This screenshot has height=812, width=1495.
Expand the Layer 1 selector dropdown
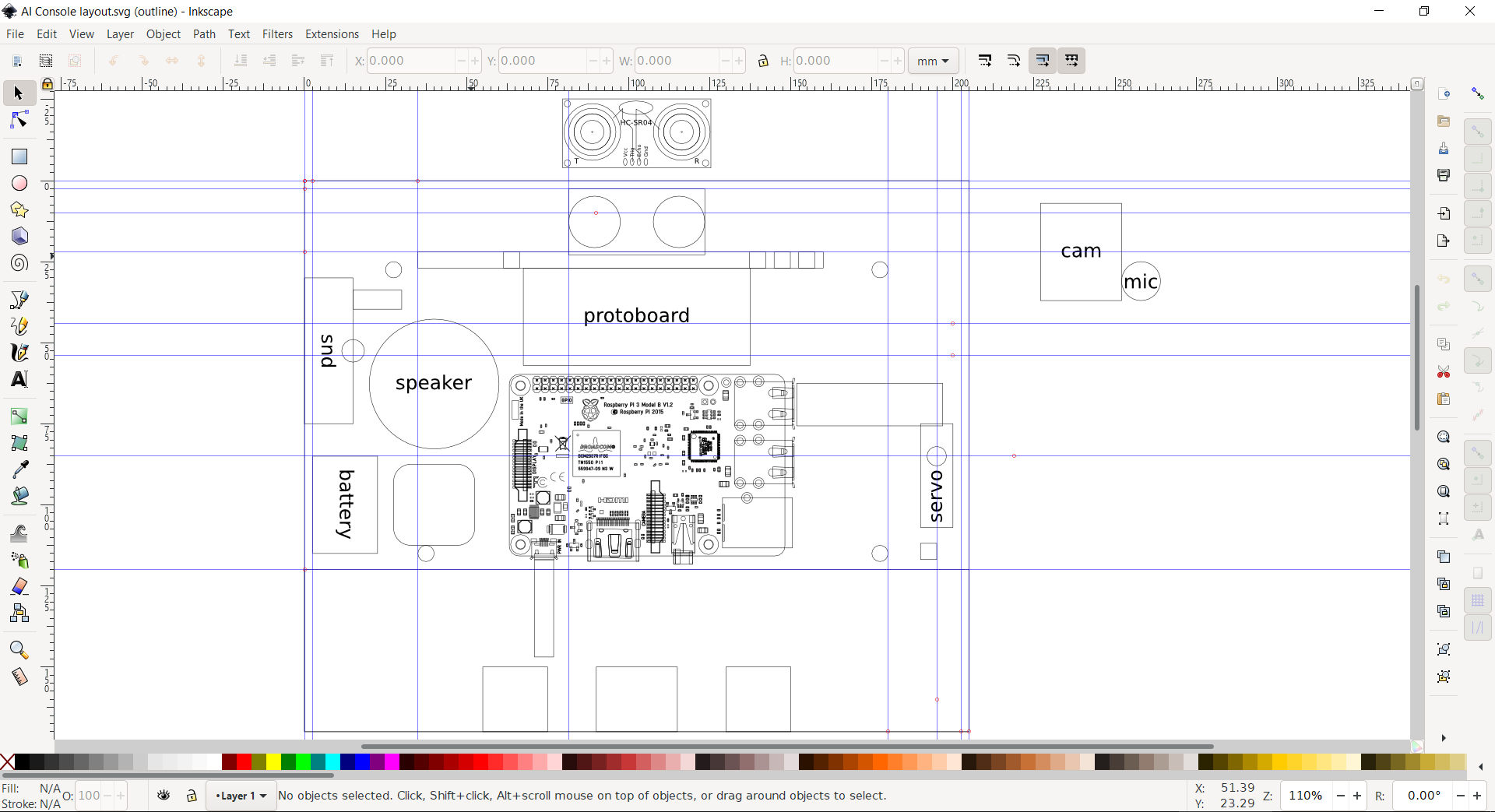[241, 796]
